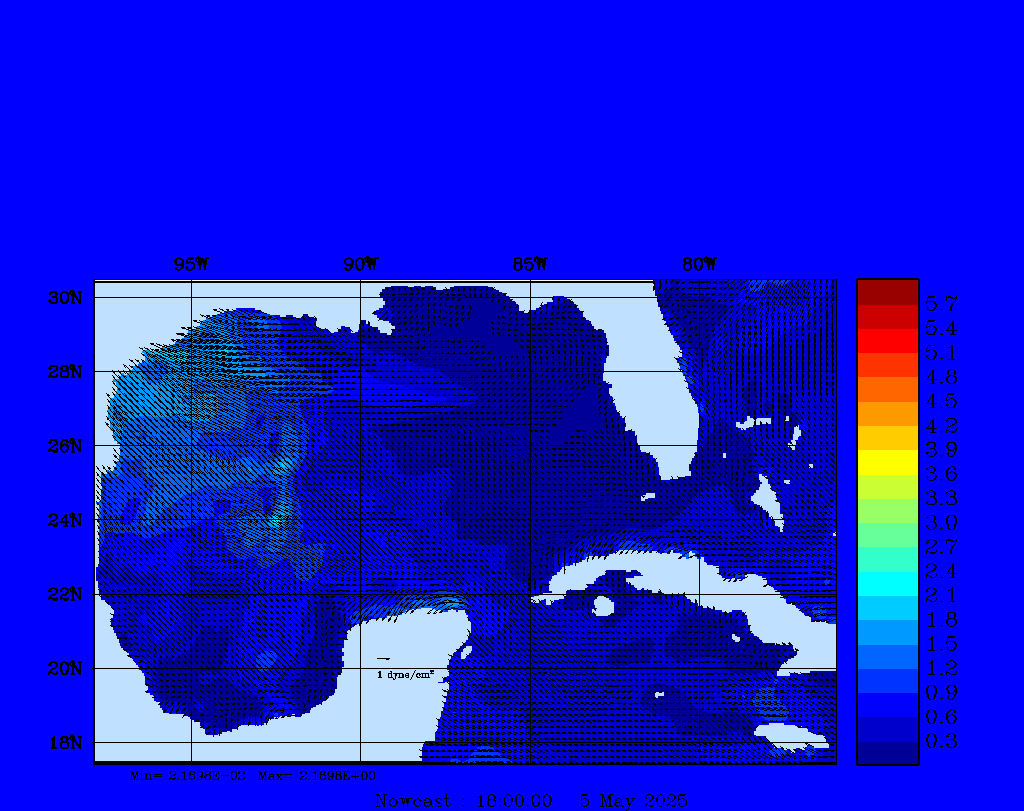The image size is (1024, 811).
Task: Select the 3.6 value on the color scale
Action: 941,473
